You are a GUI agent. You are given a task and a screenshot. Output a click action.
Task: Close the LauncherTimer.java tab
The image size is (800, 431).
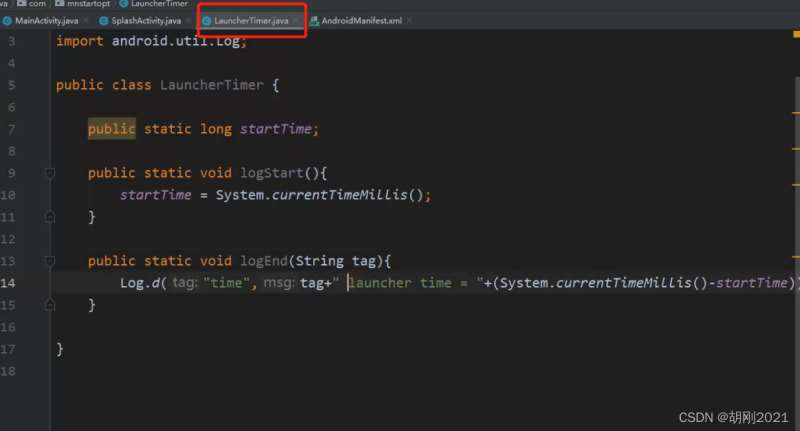click(295, 20)
